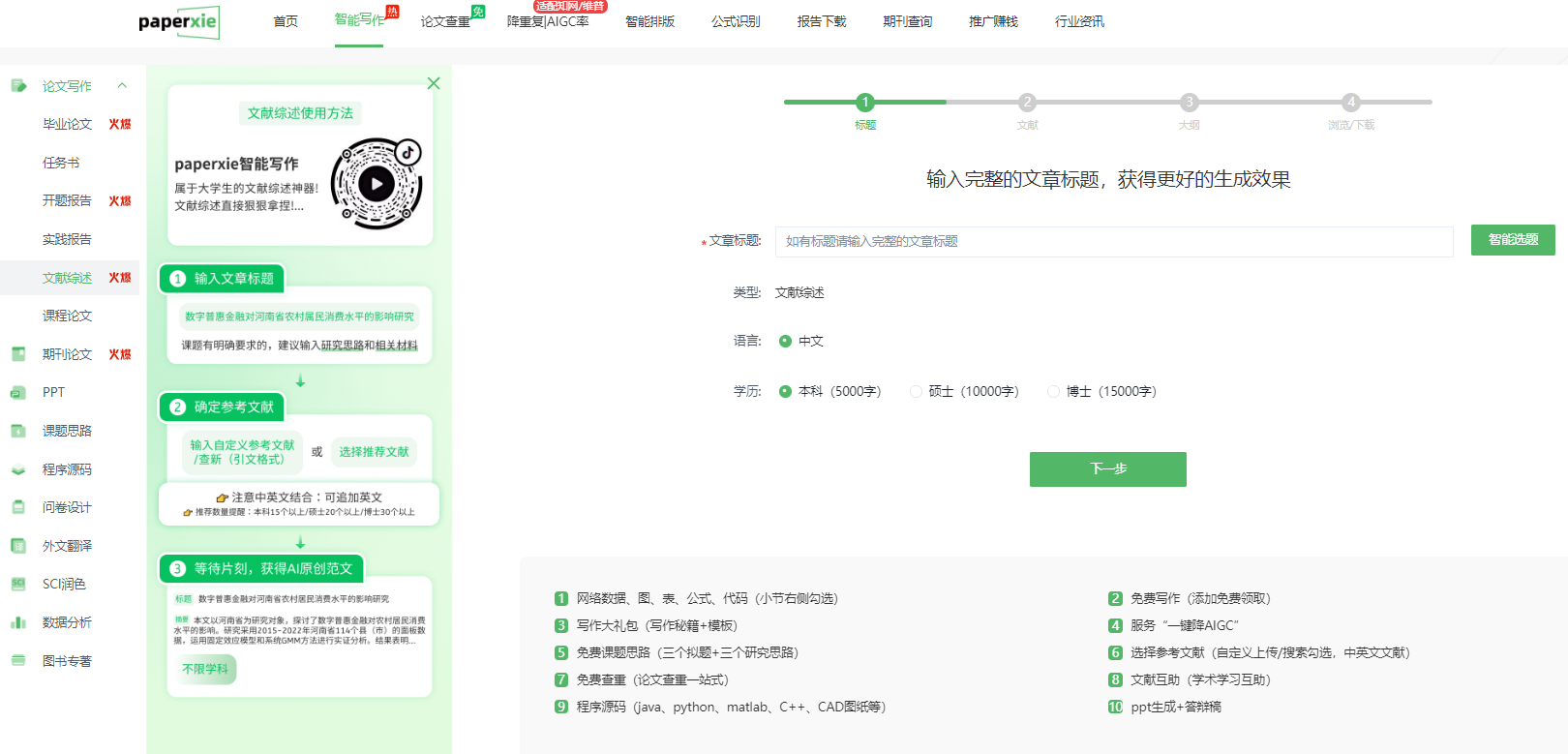Play the paperxie tutorial video
The width and height of the screenshot is (1568, 754).
377,183
